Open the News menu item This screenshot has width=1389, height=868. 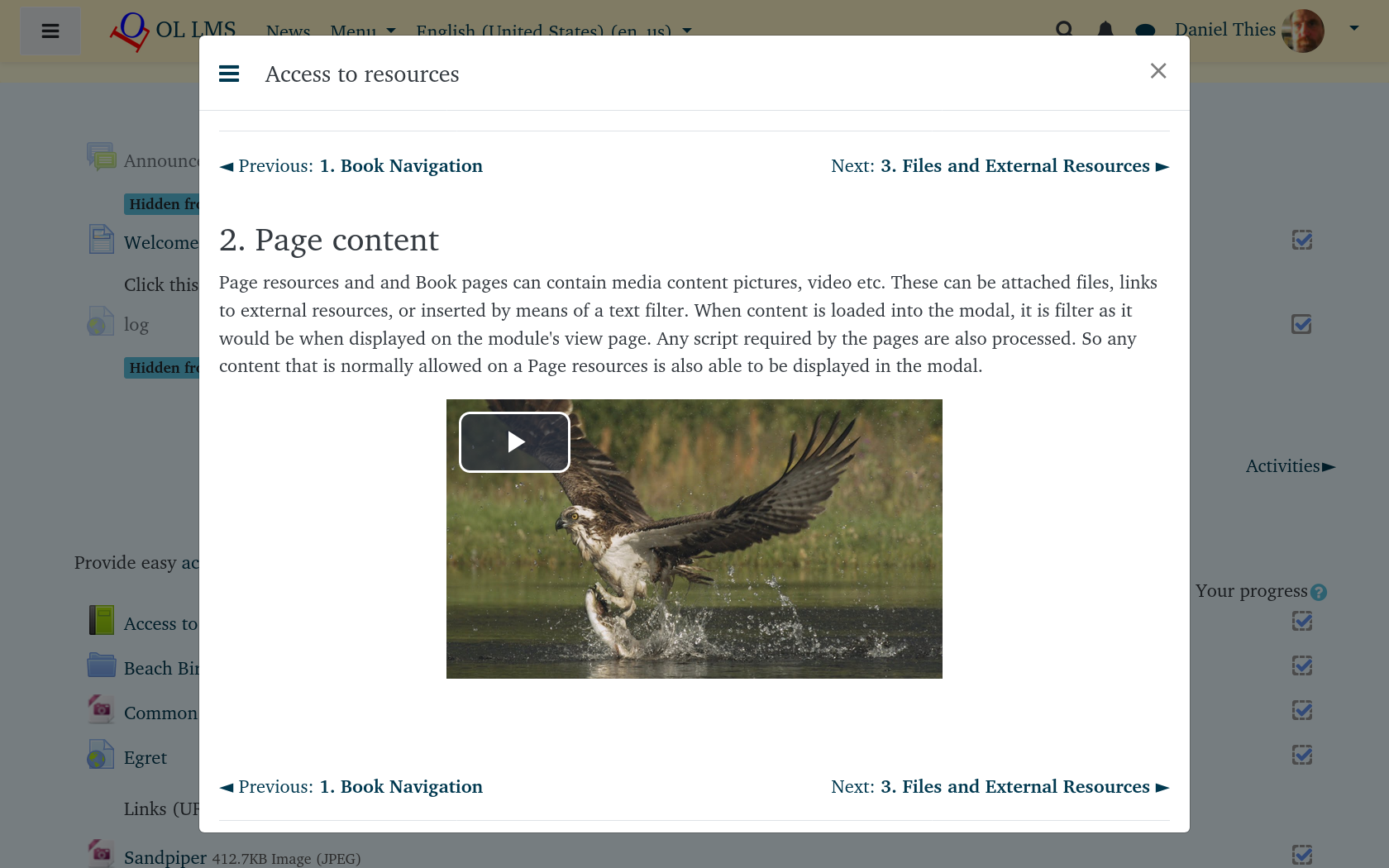tap(288, 31)
